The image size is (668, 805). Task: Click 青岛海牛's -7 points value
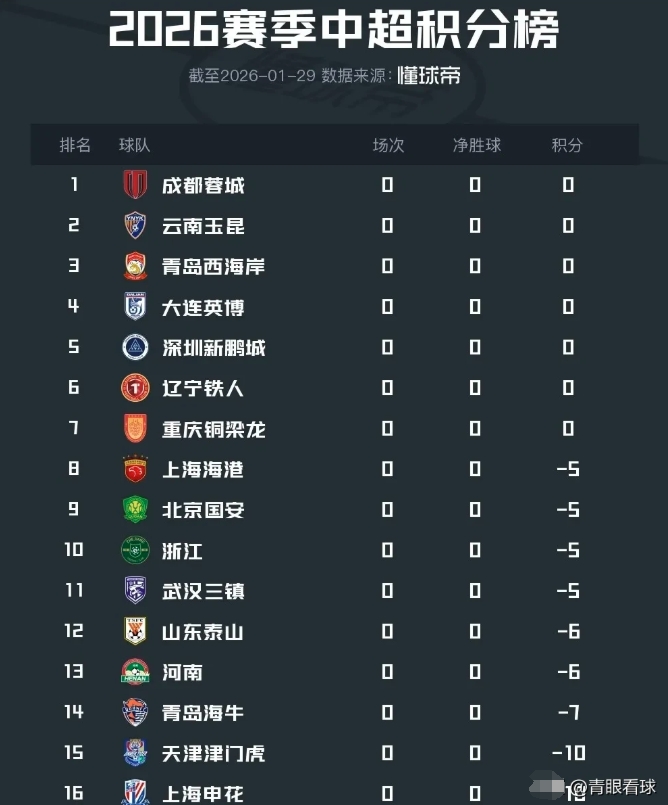tap(568, 713)
